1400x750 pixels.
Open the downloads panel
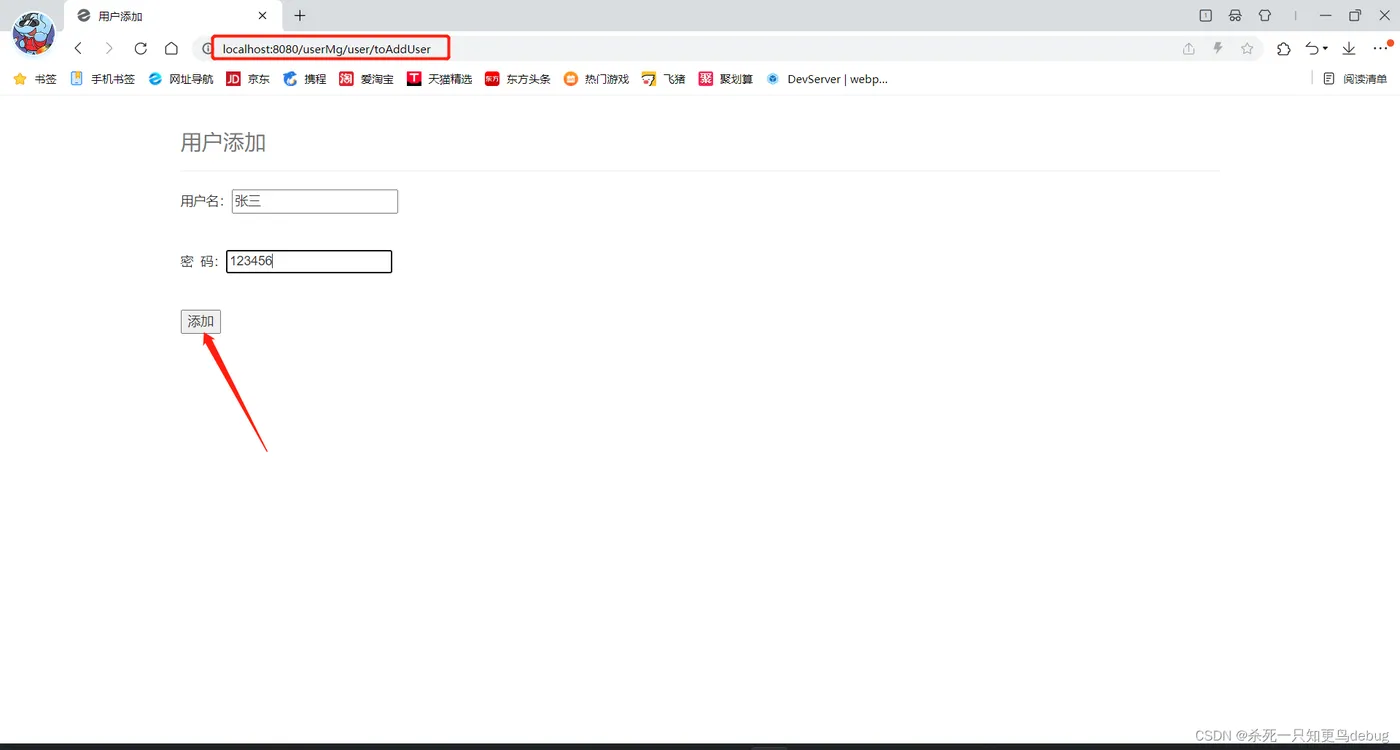[x=1349, y=48]
